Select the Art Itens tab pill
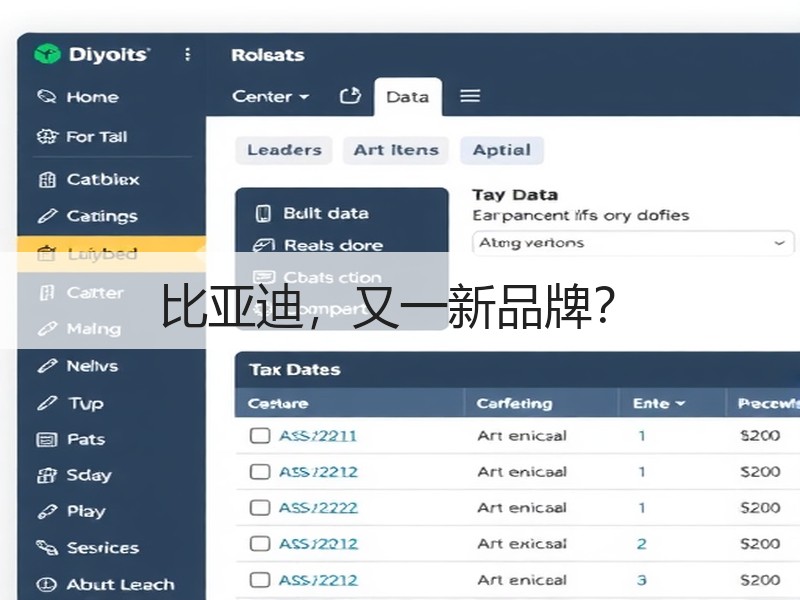This screenshot has height=600, width=800. [396, 150]
